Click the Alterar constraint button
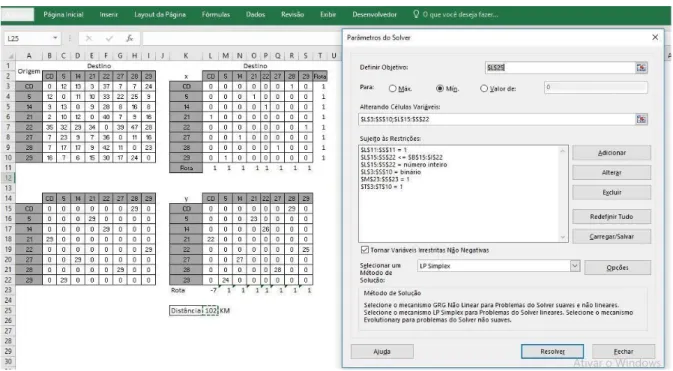The width and height of the screenshot is (673, 371). click(612, 173)
